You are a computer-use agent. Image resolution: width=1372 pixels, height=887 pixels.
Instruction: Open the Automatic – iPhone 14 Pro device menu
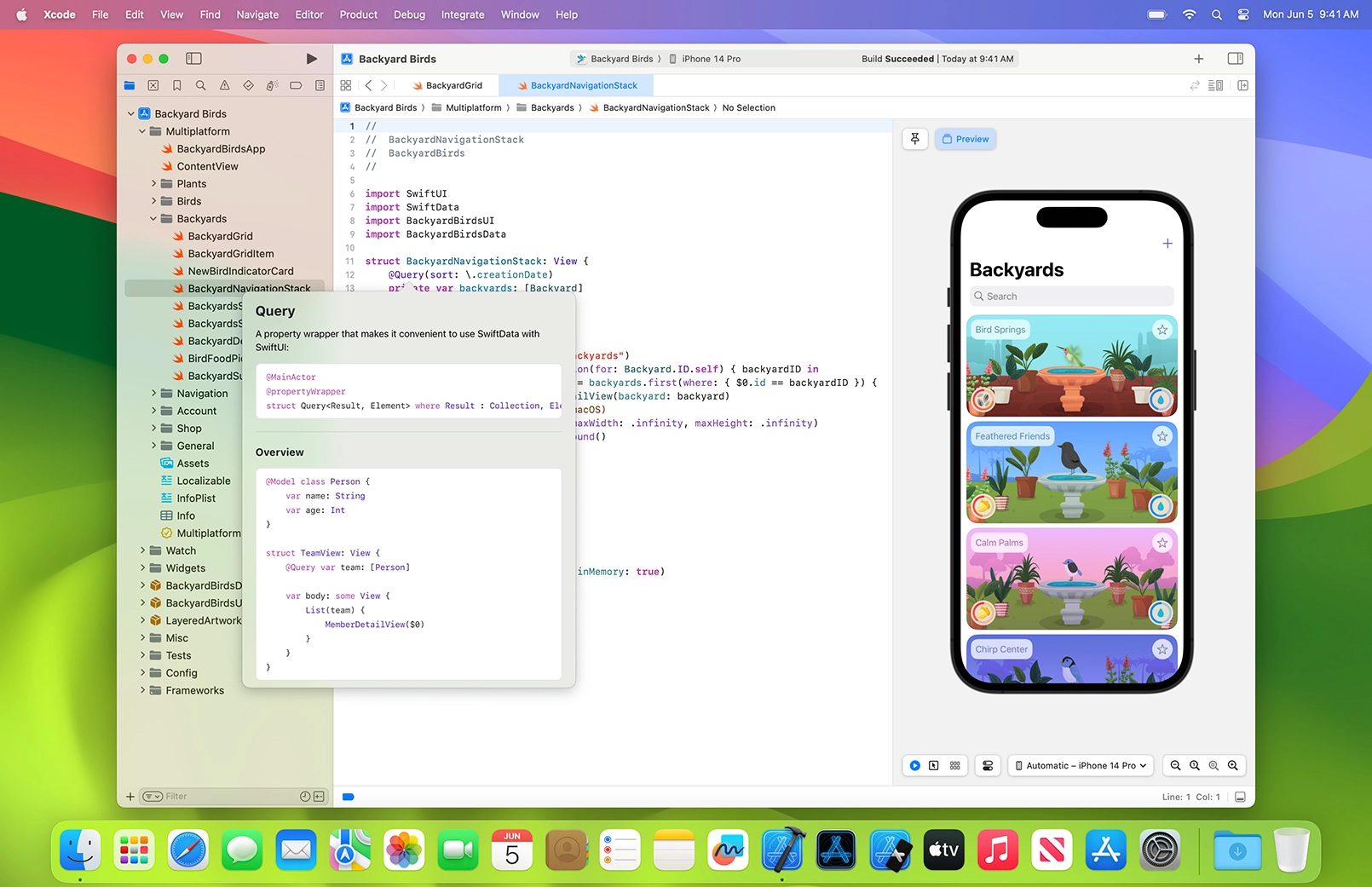click(x=1081, y=765)
